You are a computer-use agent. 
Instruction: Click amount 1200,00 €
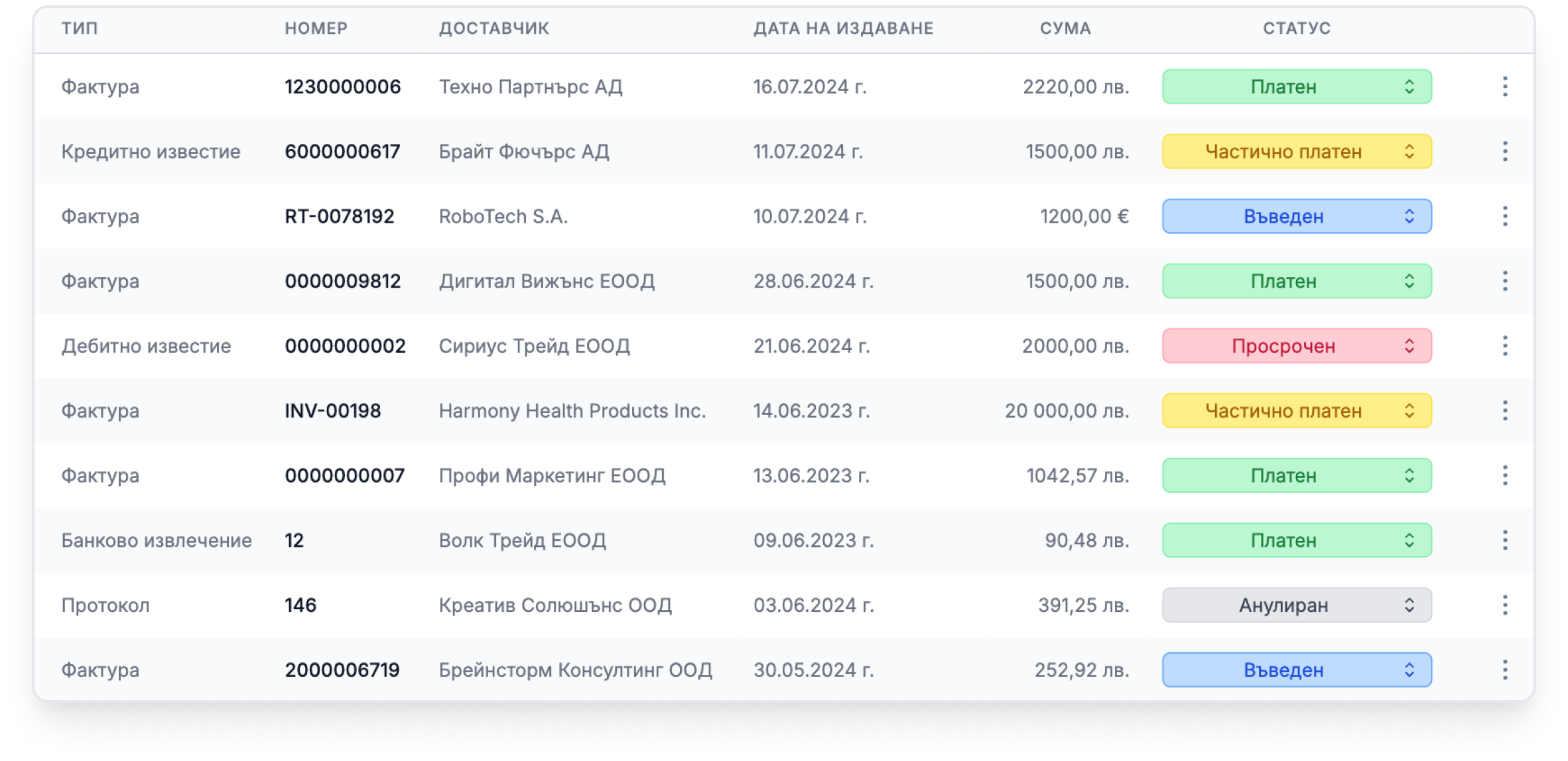tap(1084, 216)
